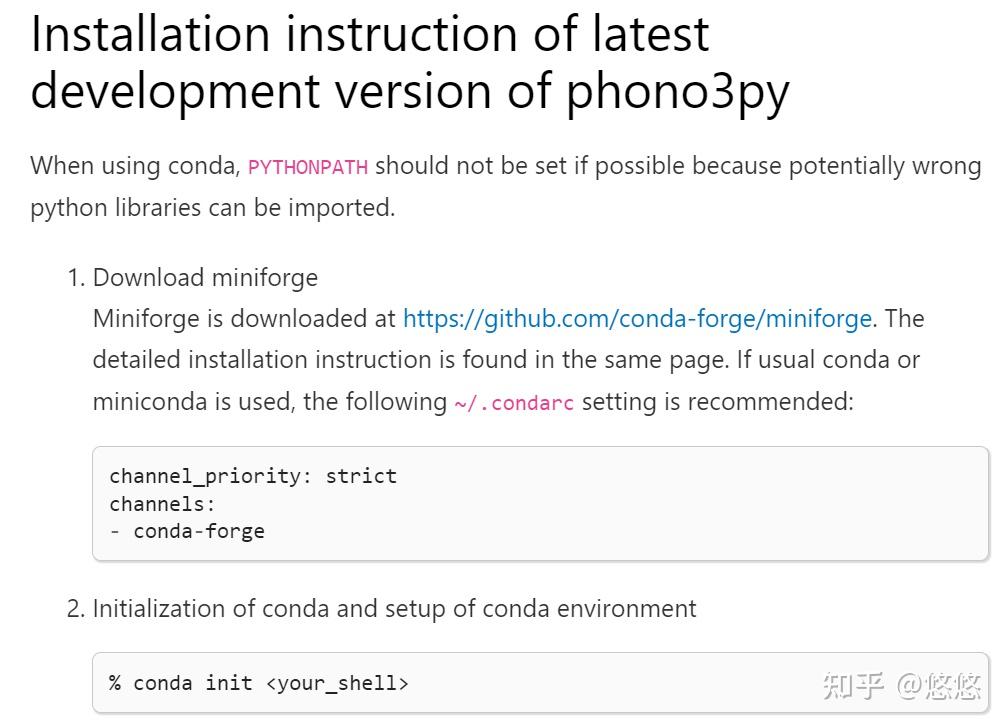Click the 'Download miniforge' list item
Screen dimensions: 1007x726
(x=205, y=277)
